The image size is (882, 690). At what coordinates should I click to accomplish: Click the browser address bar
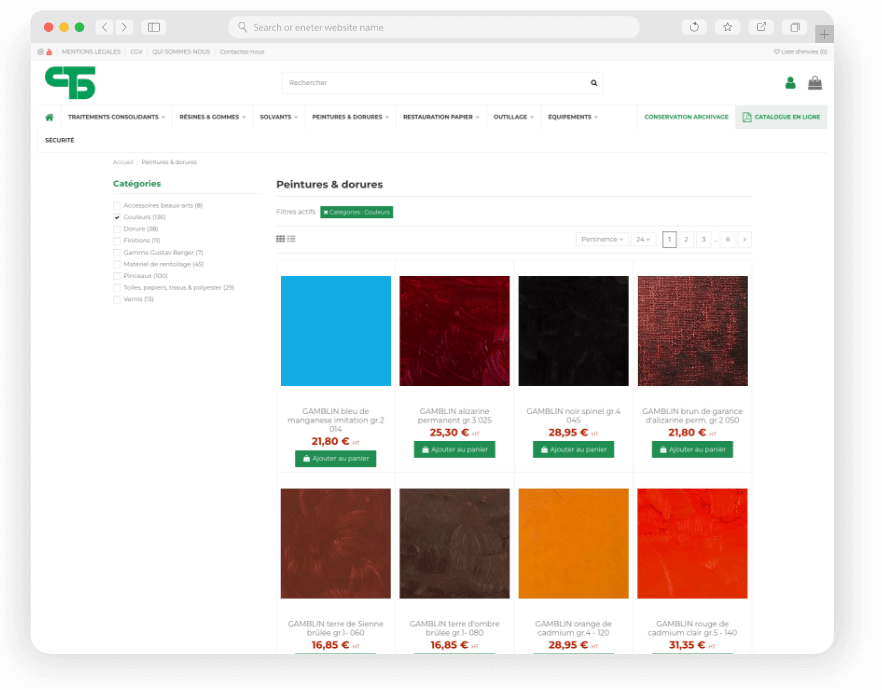434,27
